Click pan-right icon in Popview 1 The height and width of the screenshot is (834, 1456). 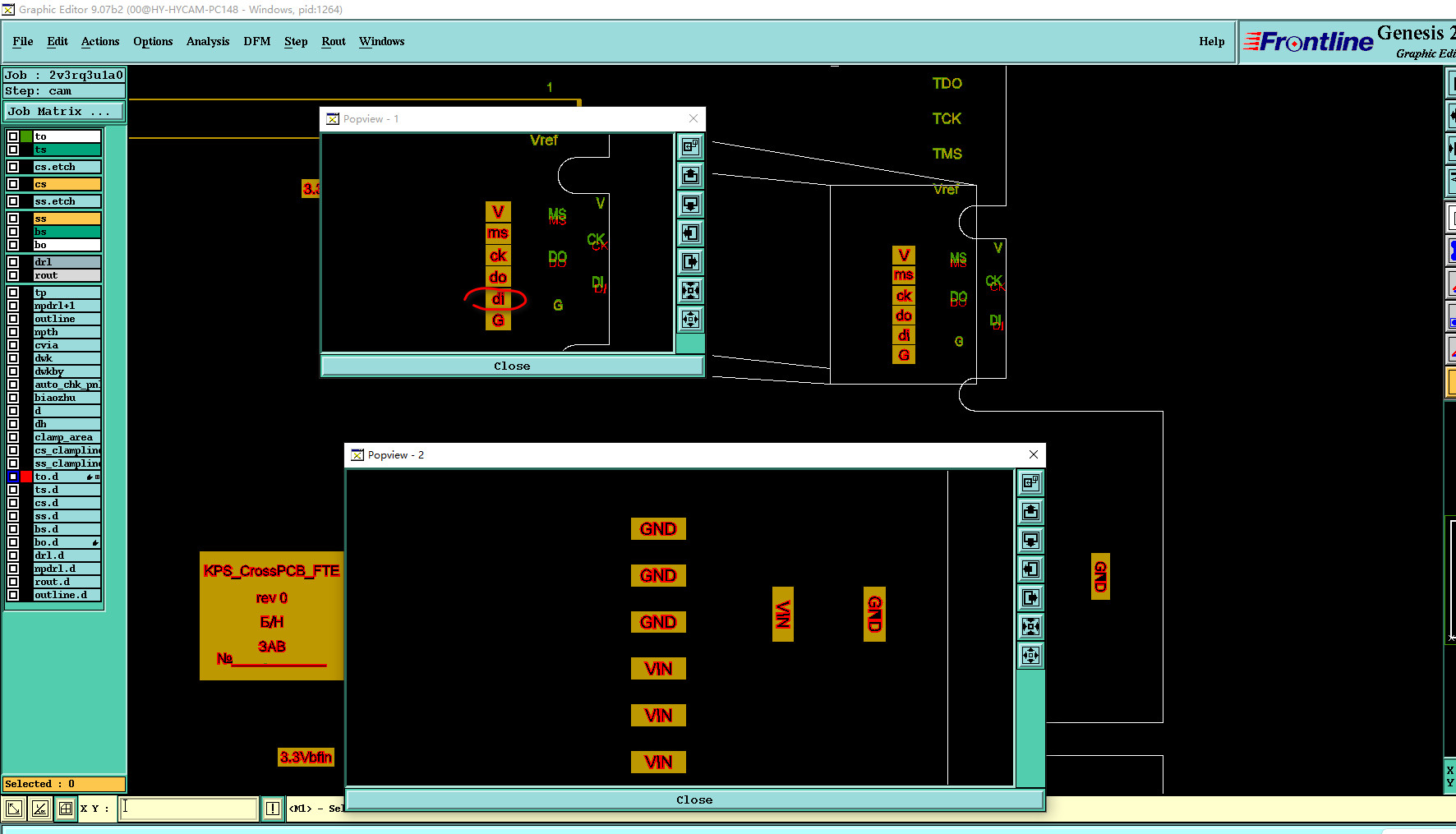pyautogui.click(x=691, y=261)
